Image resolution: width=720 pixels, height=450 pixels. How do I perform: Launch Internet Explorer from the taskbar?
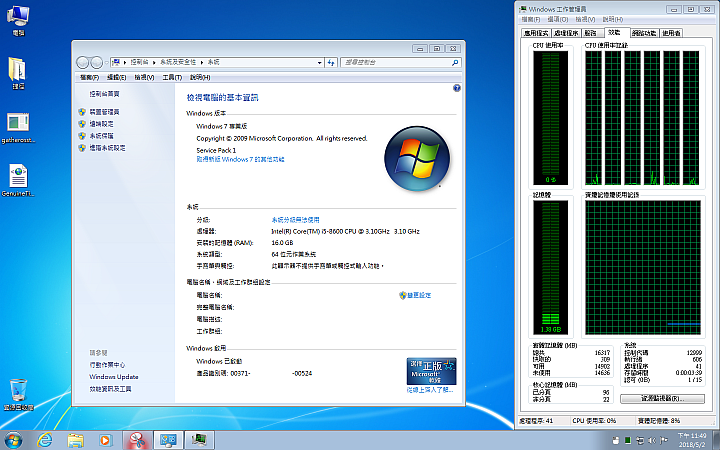pyautogui.click(x=45, y=440)
